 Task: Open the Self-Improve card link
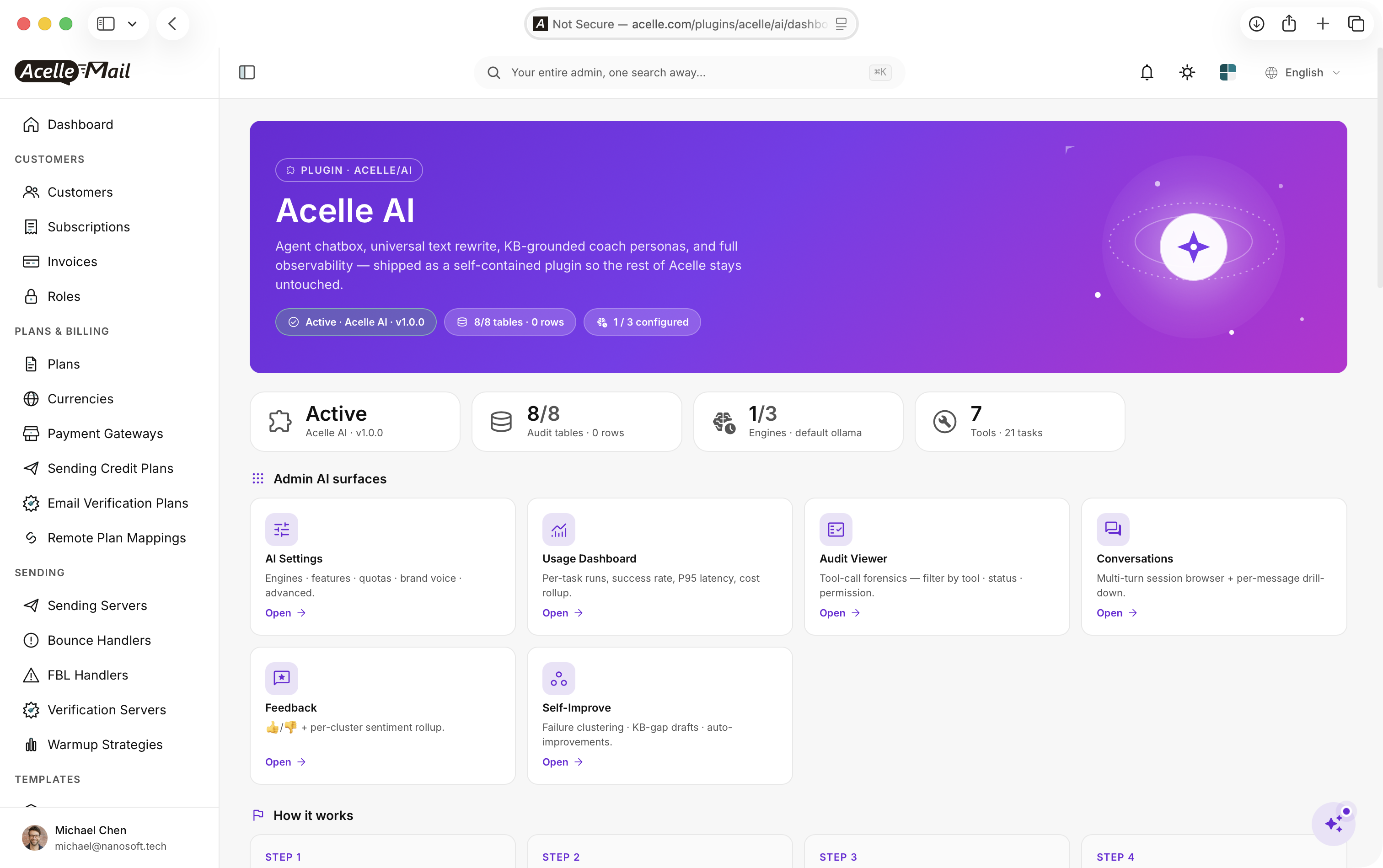pyautogui.click(x=563, y=762)
